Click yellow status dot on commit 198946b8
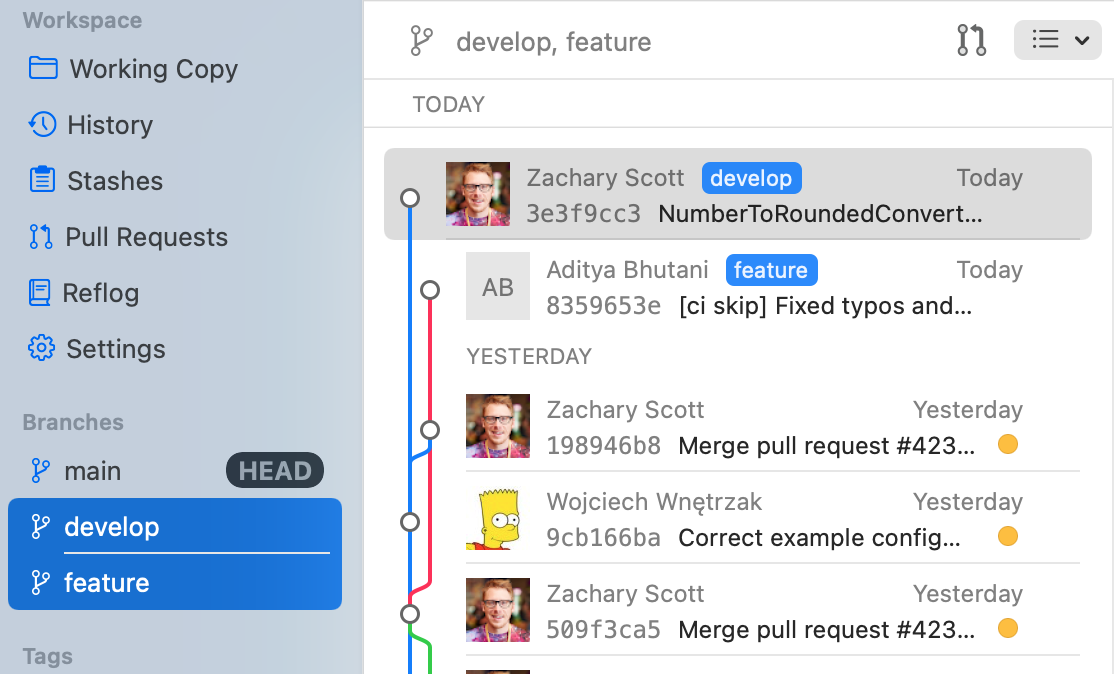 pos(1008,445)
